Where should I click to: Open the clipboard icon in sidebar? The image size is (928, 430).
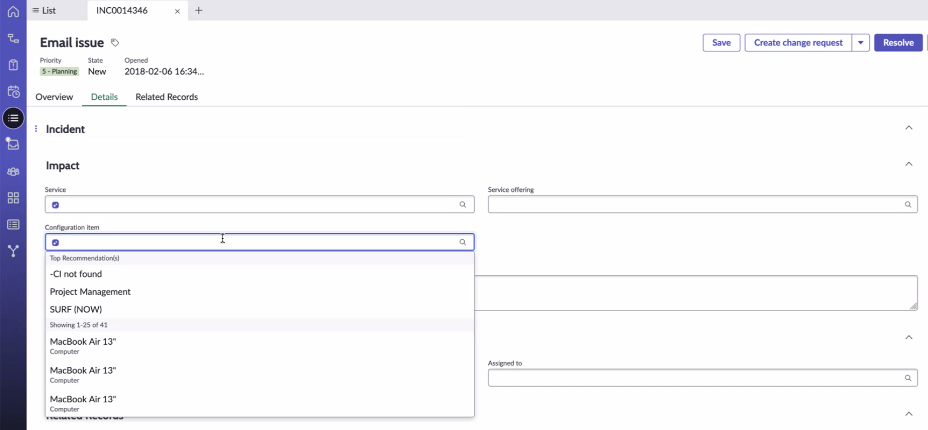click(x=13, y=65)
